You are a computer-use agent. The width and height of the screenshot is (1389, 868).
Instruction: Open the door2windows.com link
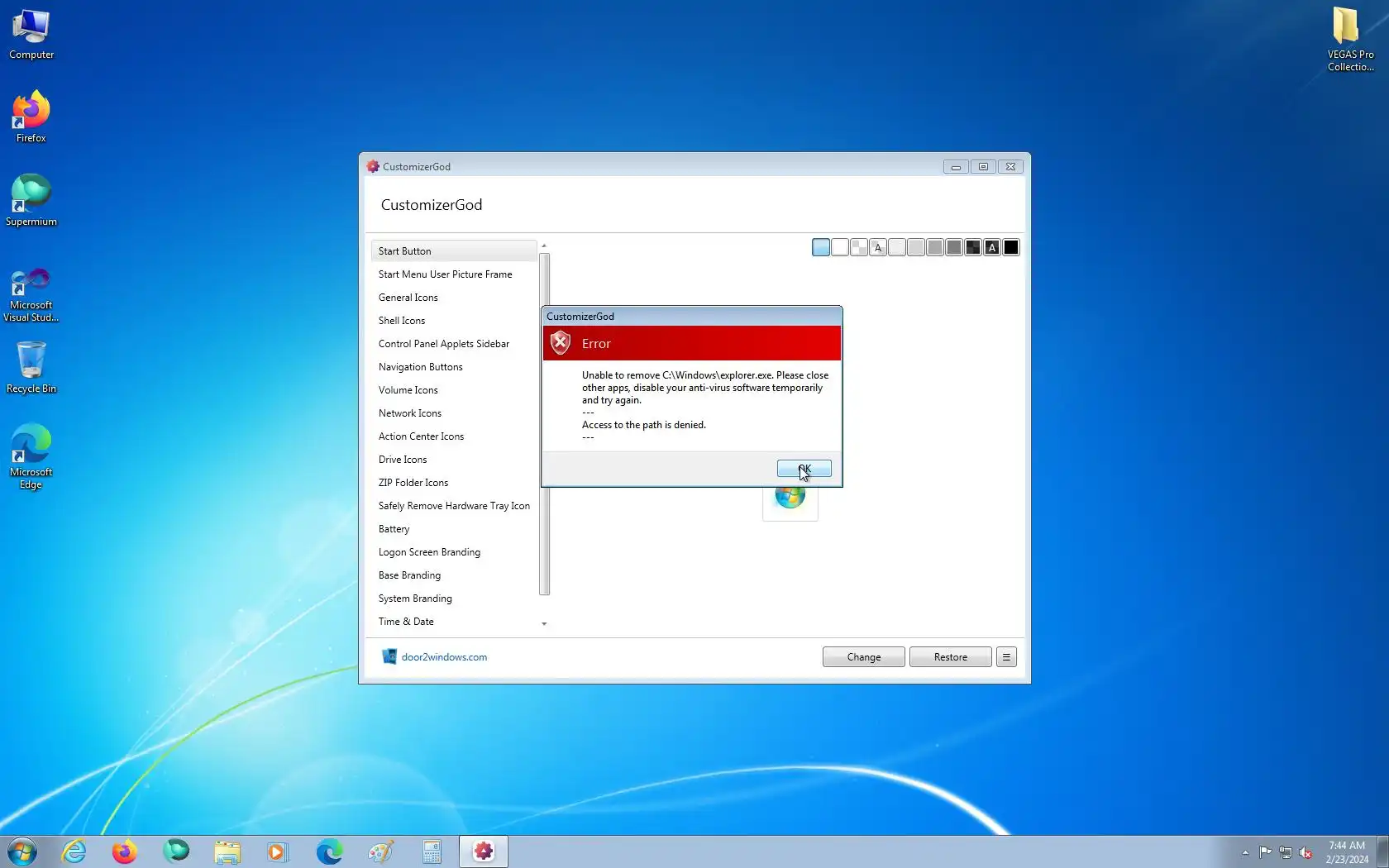444,657
